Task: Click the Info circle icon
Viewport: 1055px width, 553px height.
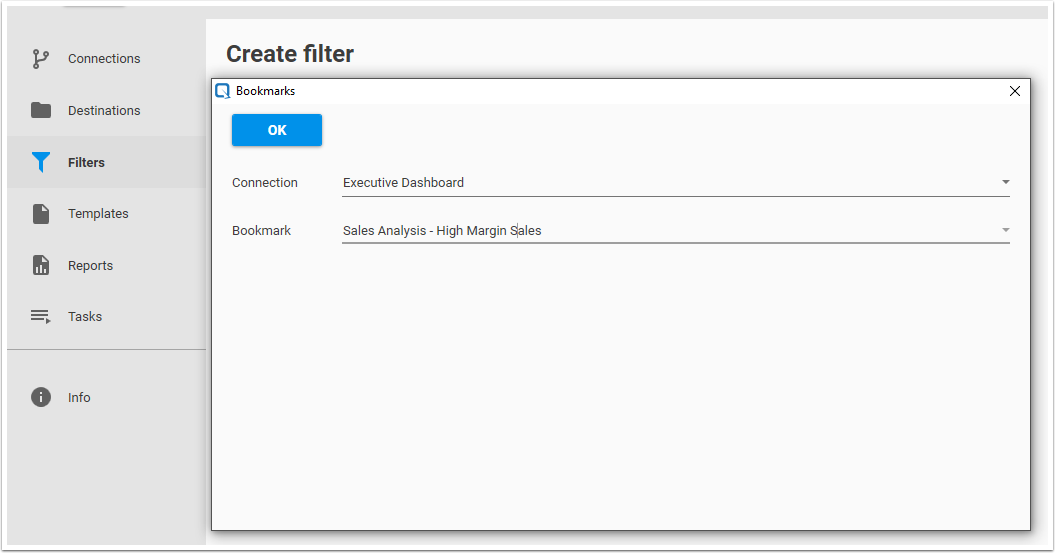Action: (41, 398)
